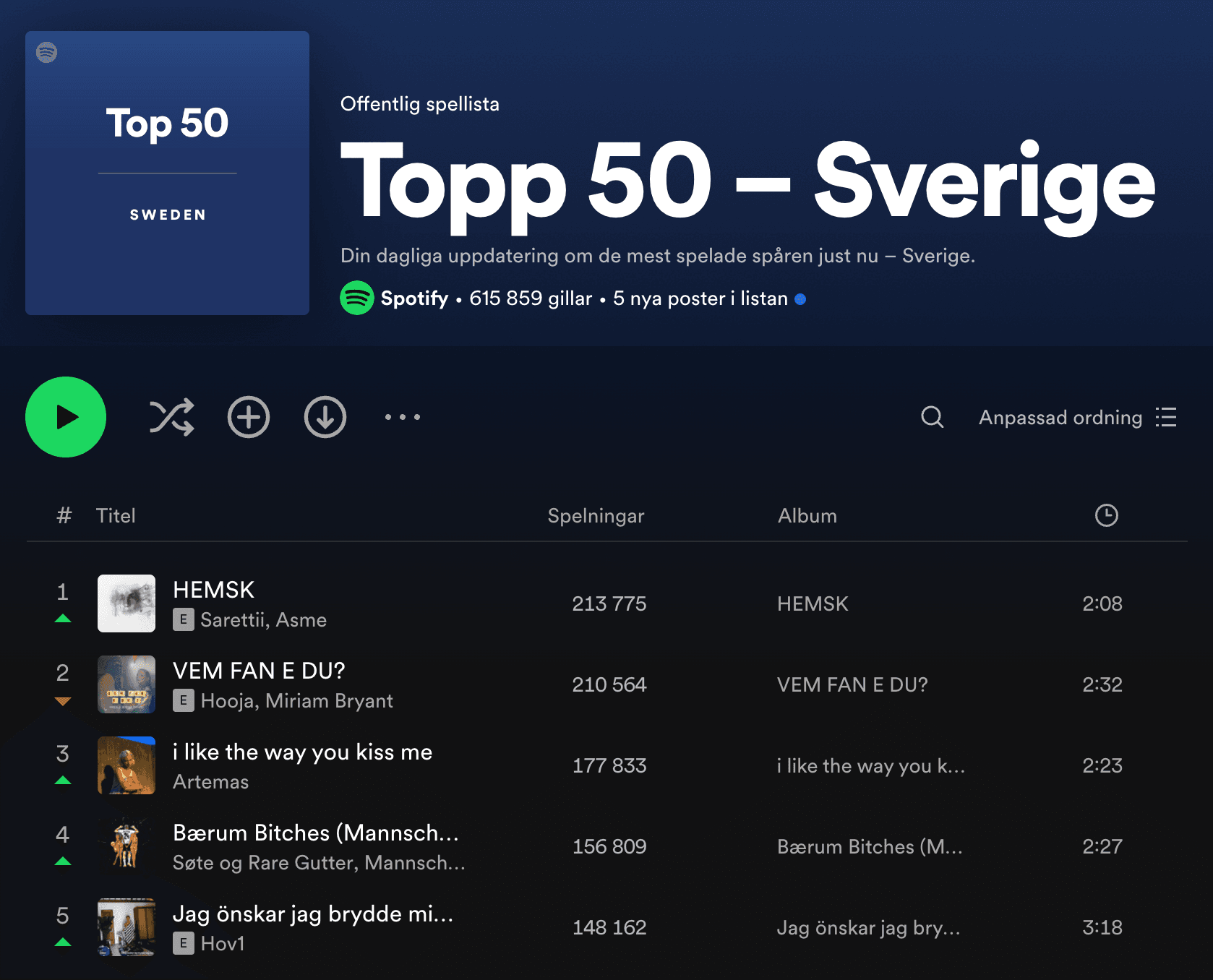This screenshot has height=980, width=1213.
Task: Toggle shuffle for the playlist
Action: click(171, 417)
